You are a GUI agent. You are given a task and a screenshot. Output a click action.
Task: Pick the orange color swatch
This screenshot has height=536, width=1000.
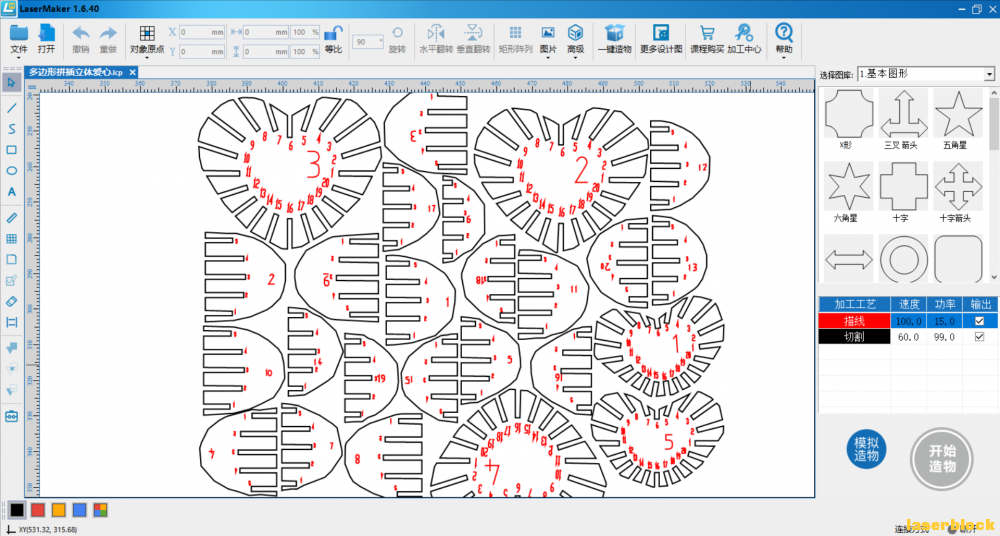coord(59,510)
